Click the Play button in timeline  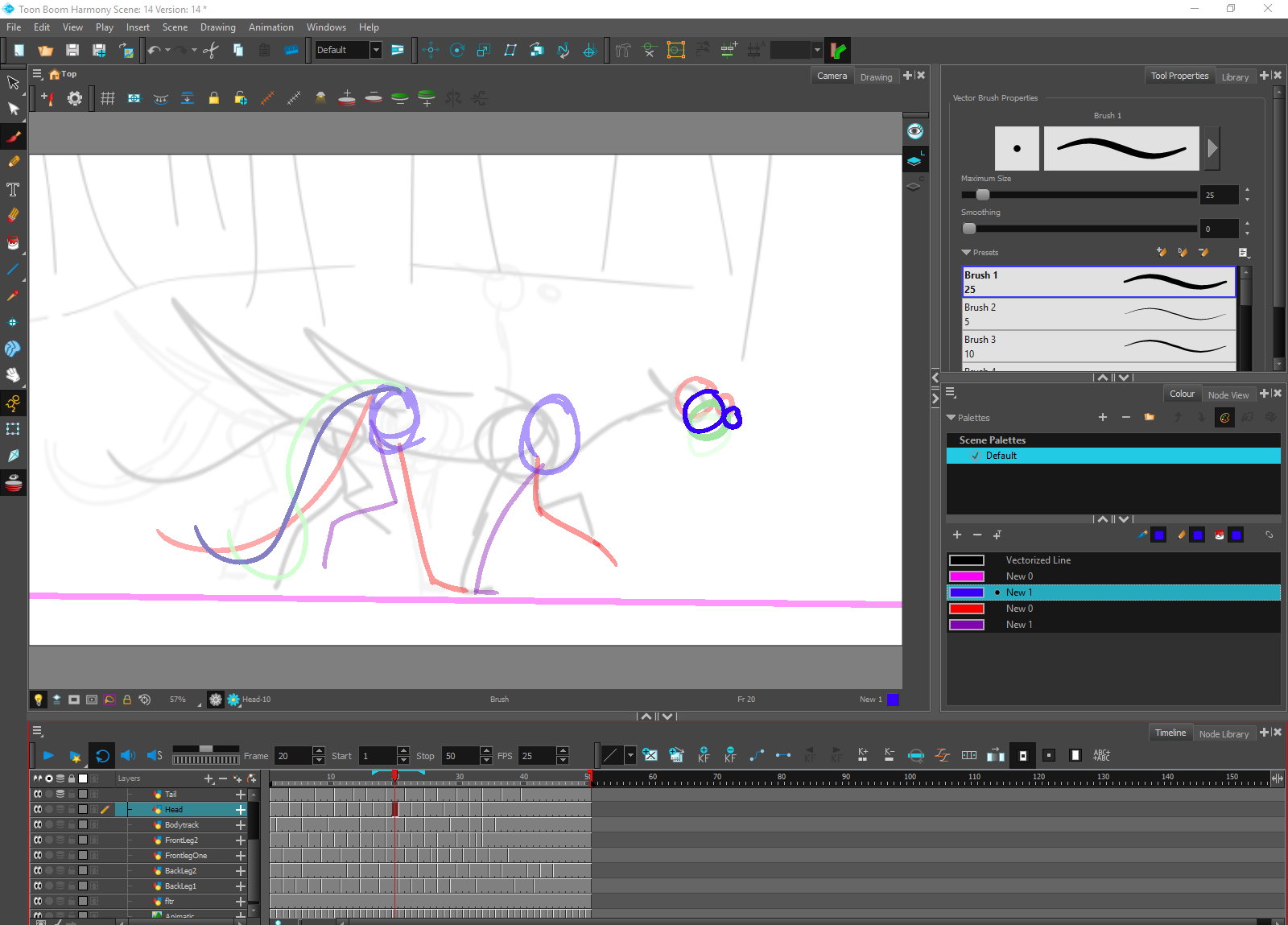(48, 755)
